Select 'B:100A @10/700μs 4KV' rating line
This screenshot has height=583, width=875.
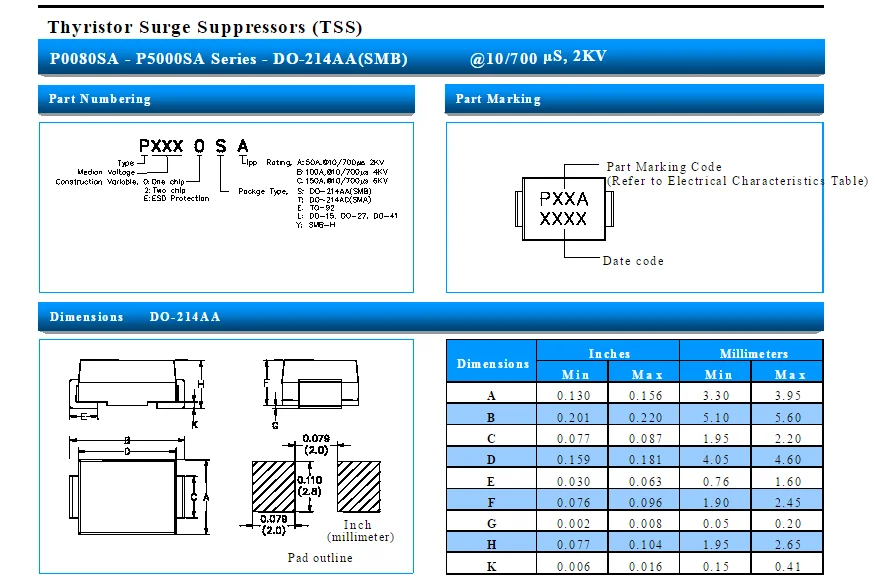click(x=342, y=172)
